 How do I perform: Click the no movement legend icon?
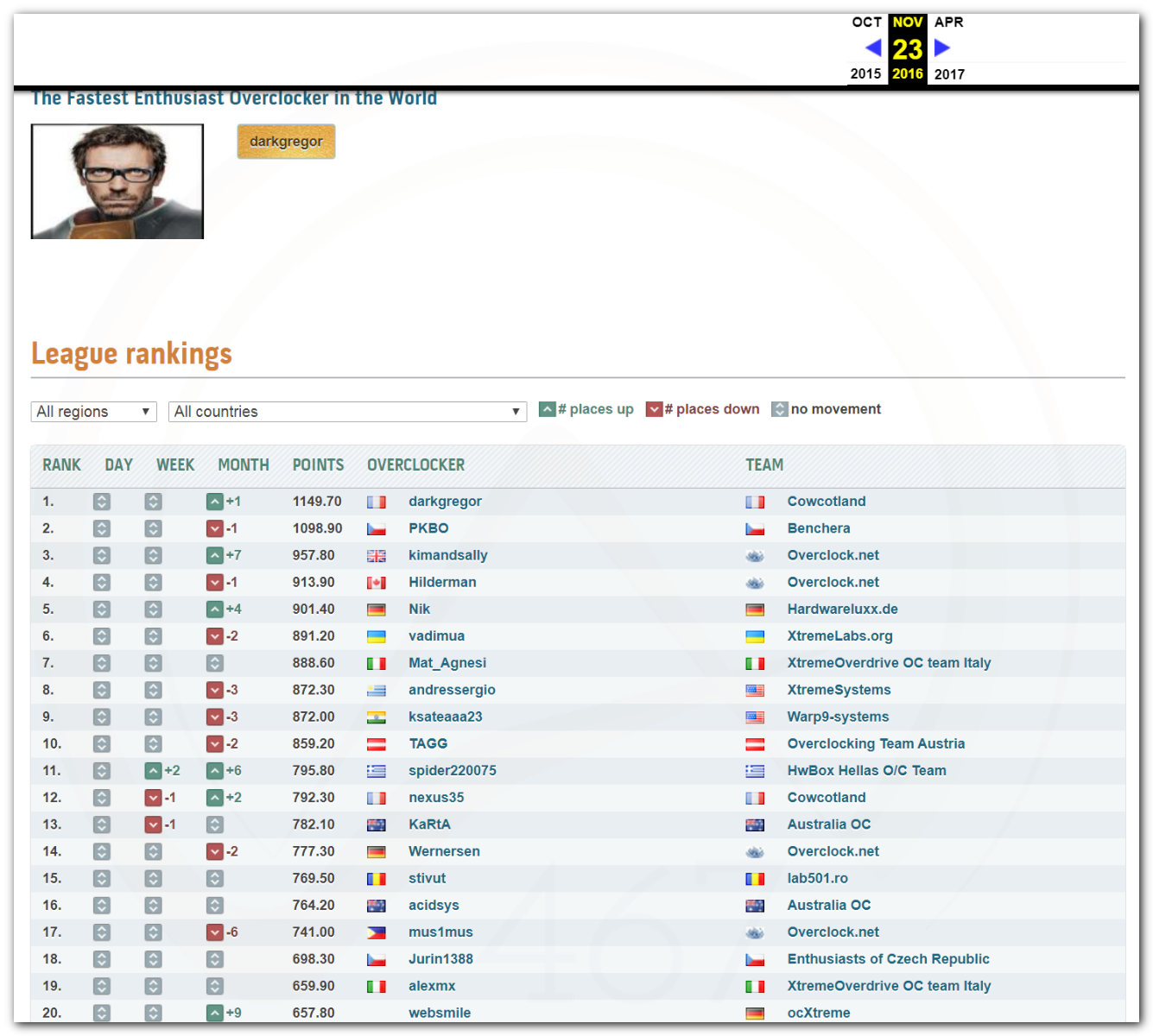pos(780,409)
